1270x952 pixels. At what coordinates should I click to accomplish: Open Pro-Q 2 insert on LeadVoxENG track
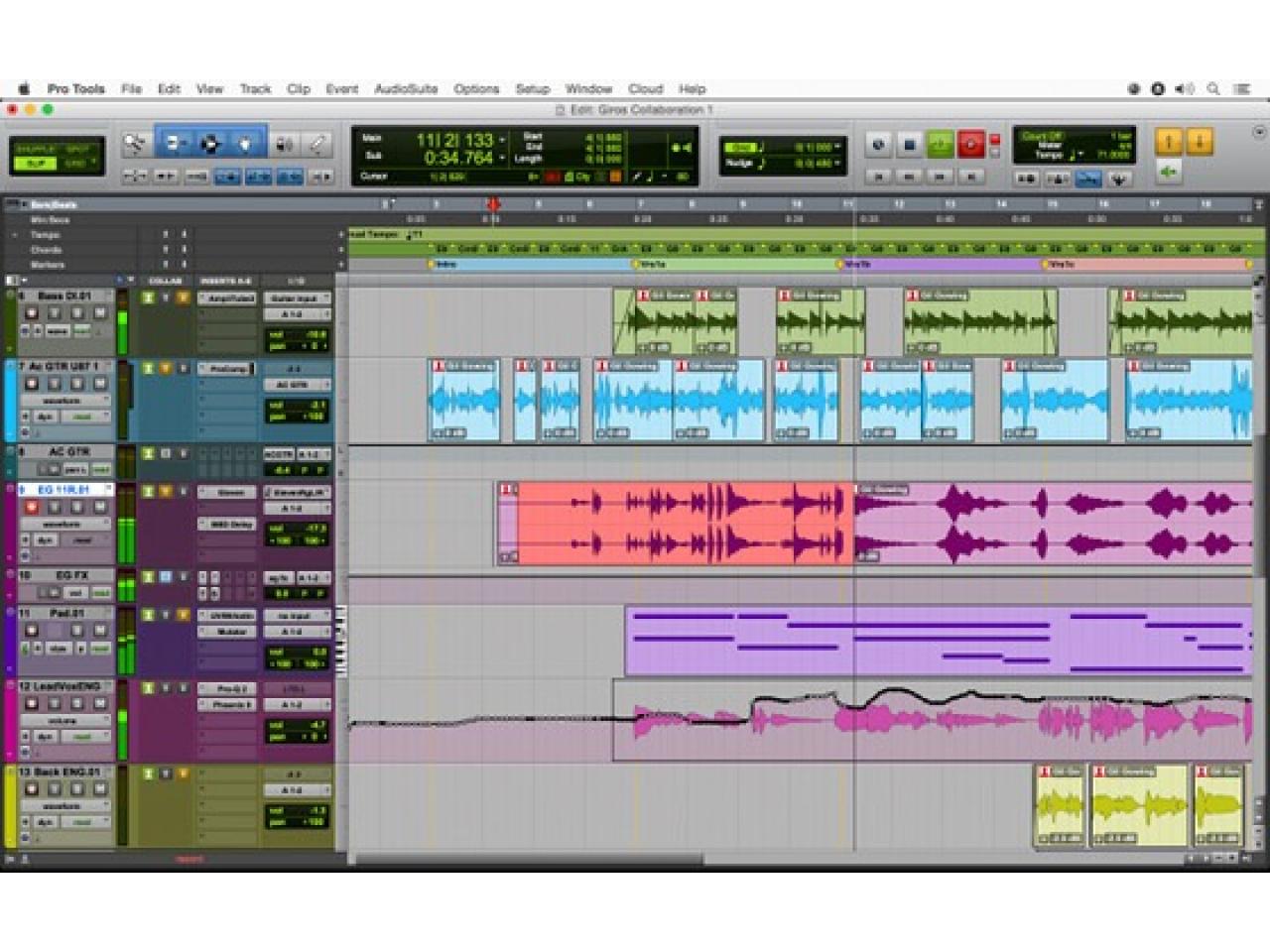click(227, 689)
